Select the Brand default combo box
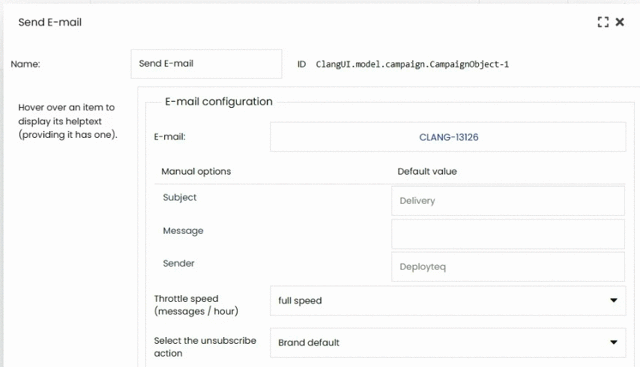The height and width of the screenshot is (367, 640). (x=448, y=343)
